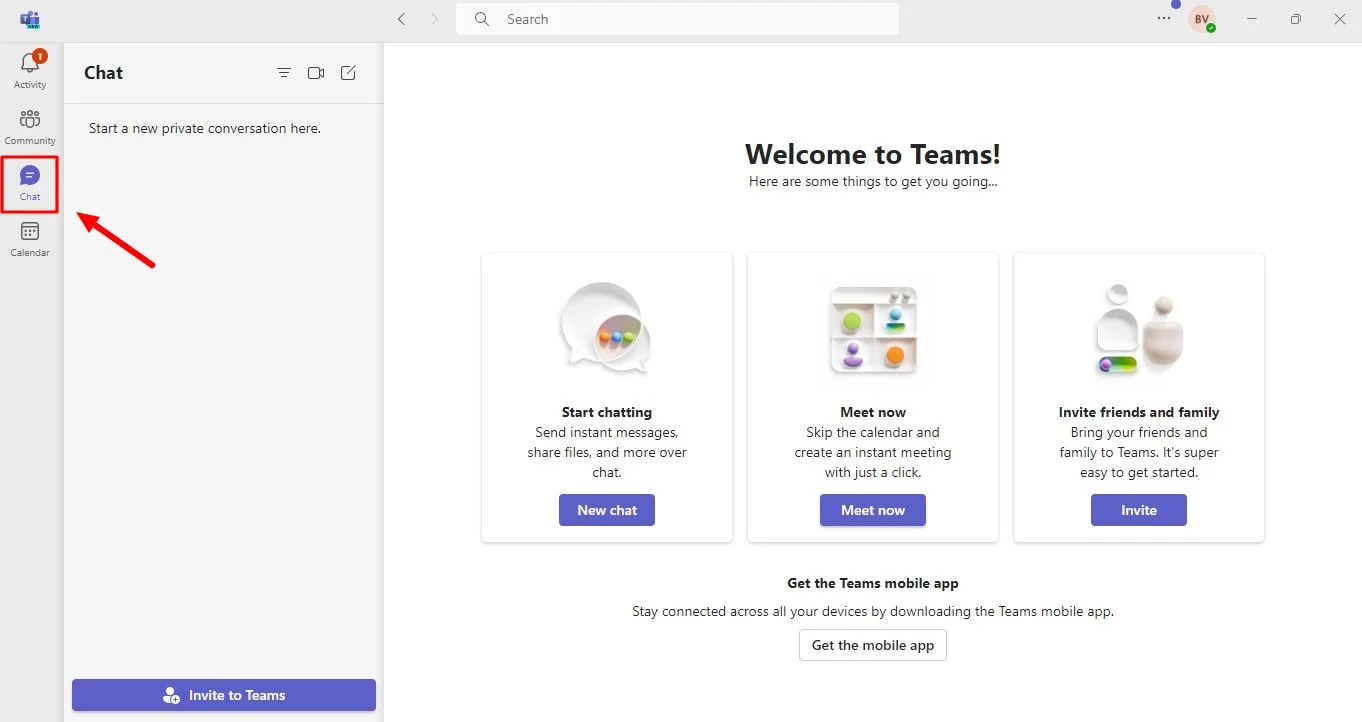Open the Activity feed in sidebar
This screenshot has height=722, width=1362.
click(30, 70)
